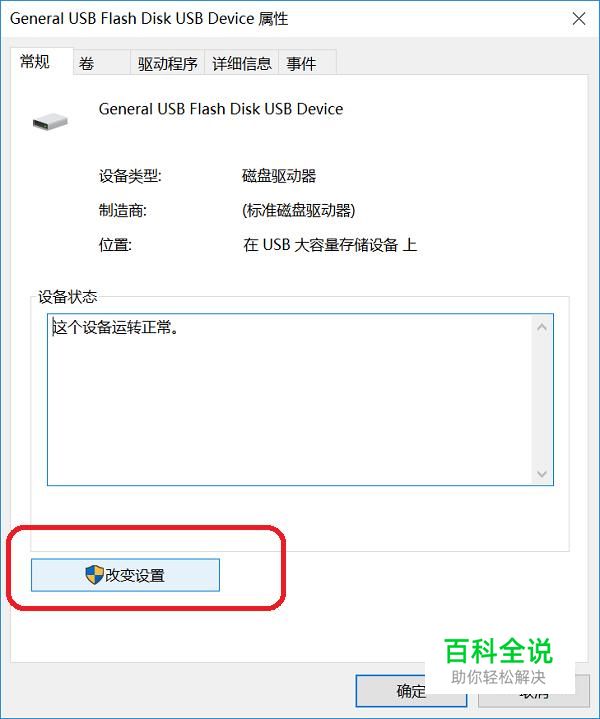Click the 这个设备运转正常 status text

pyautogui.click(x=116, y=327)
